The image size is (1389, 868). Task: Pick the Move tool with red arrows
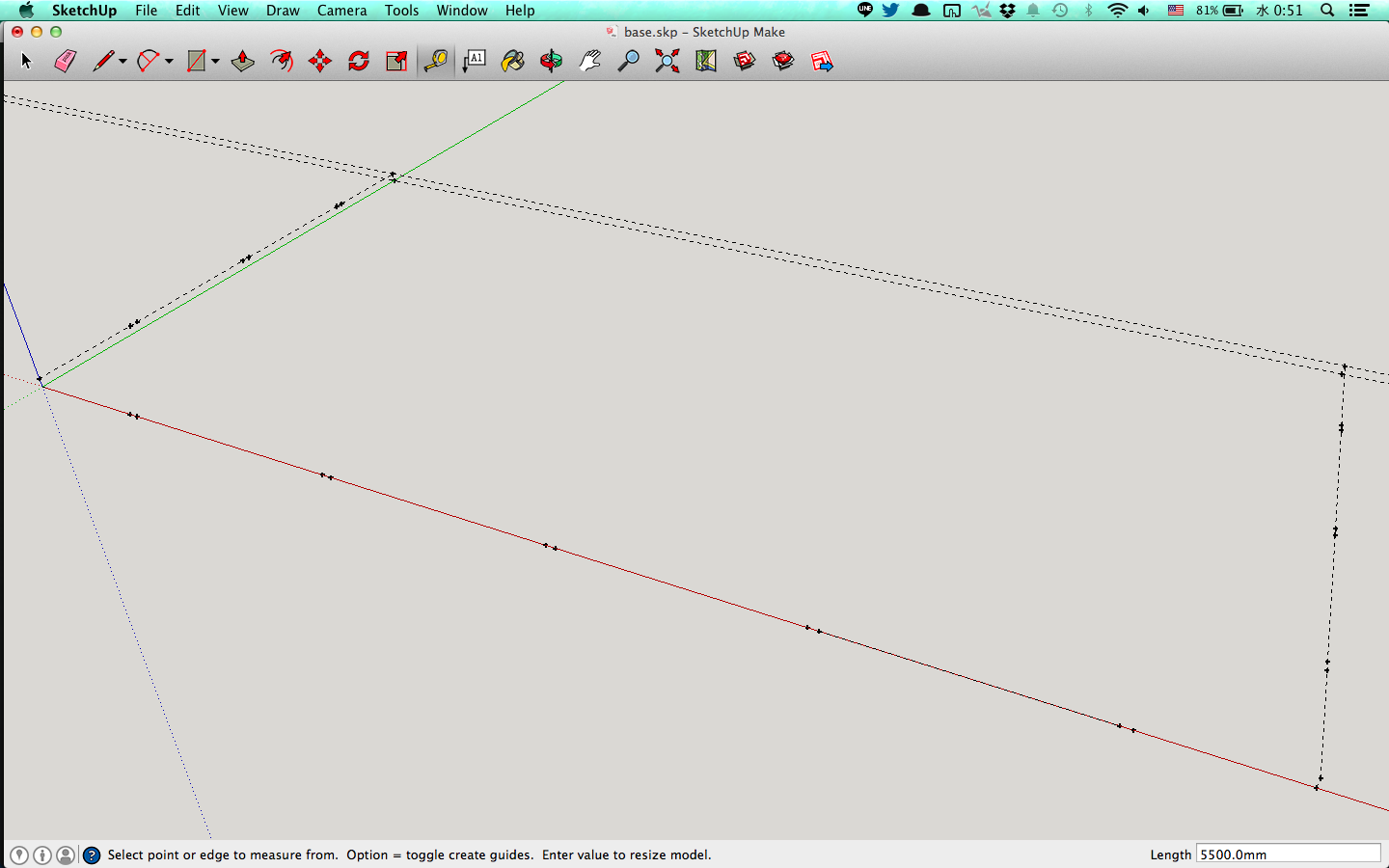[x=320, y=62]
